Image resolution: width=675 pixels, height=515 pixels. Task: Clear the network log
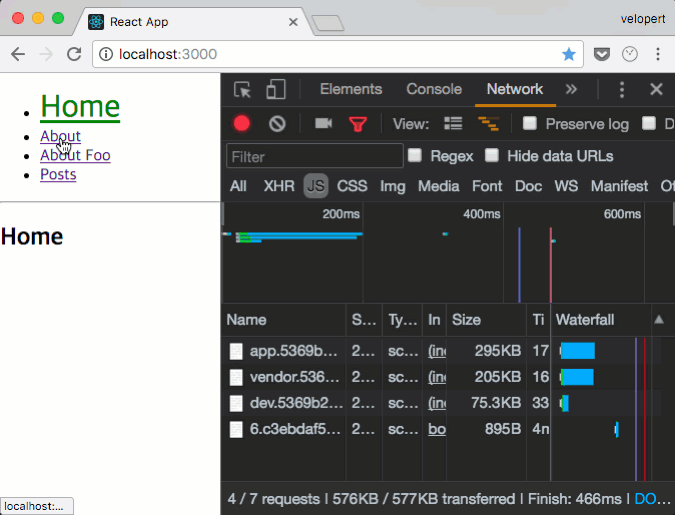[x=277, y=124]
